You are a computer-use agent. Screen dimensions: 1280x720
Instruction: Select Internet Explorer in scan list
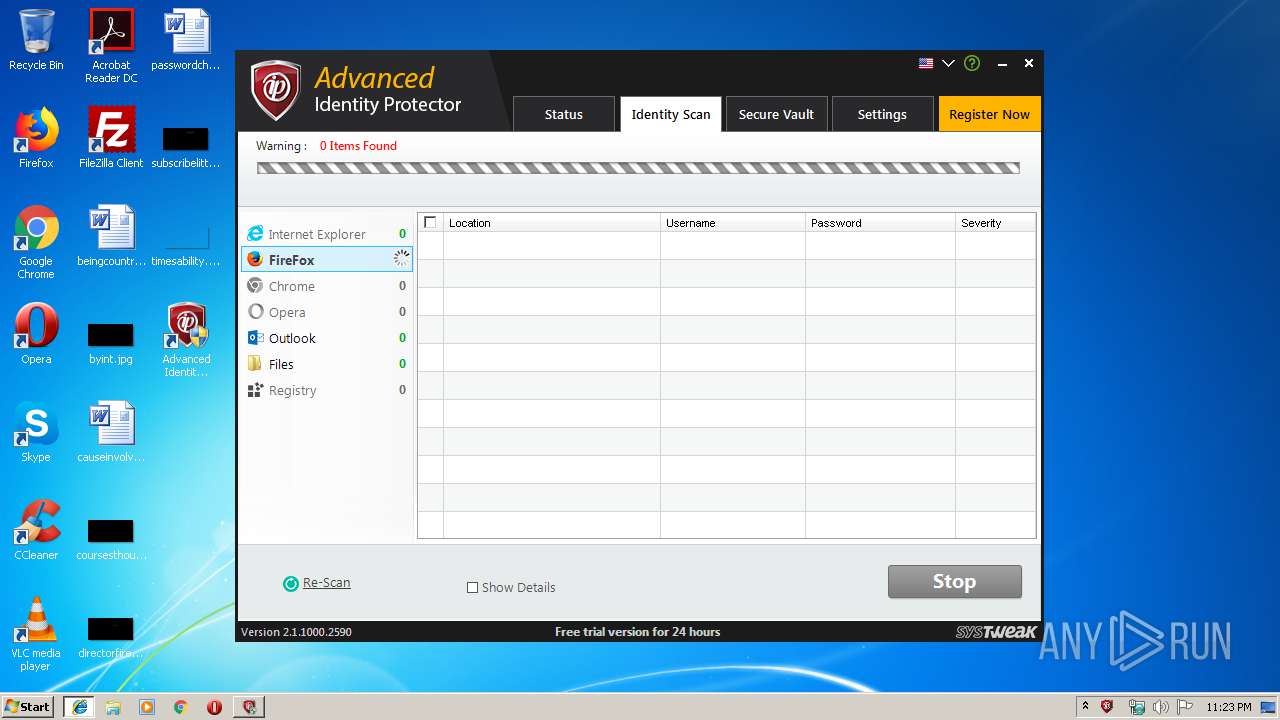point(326,234)
